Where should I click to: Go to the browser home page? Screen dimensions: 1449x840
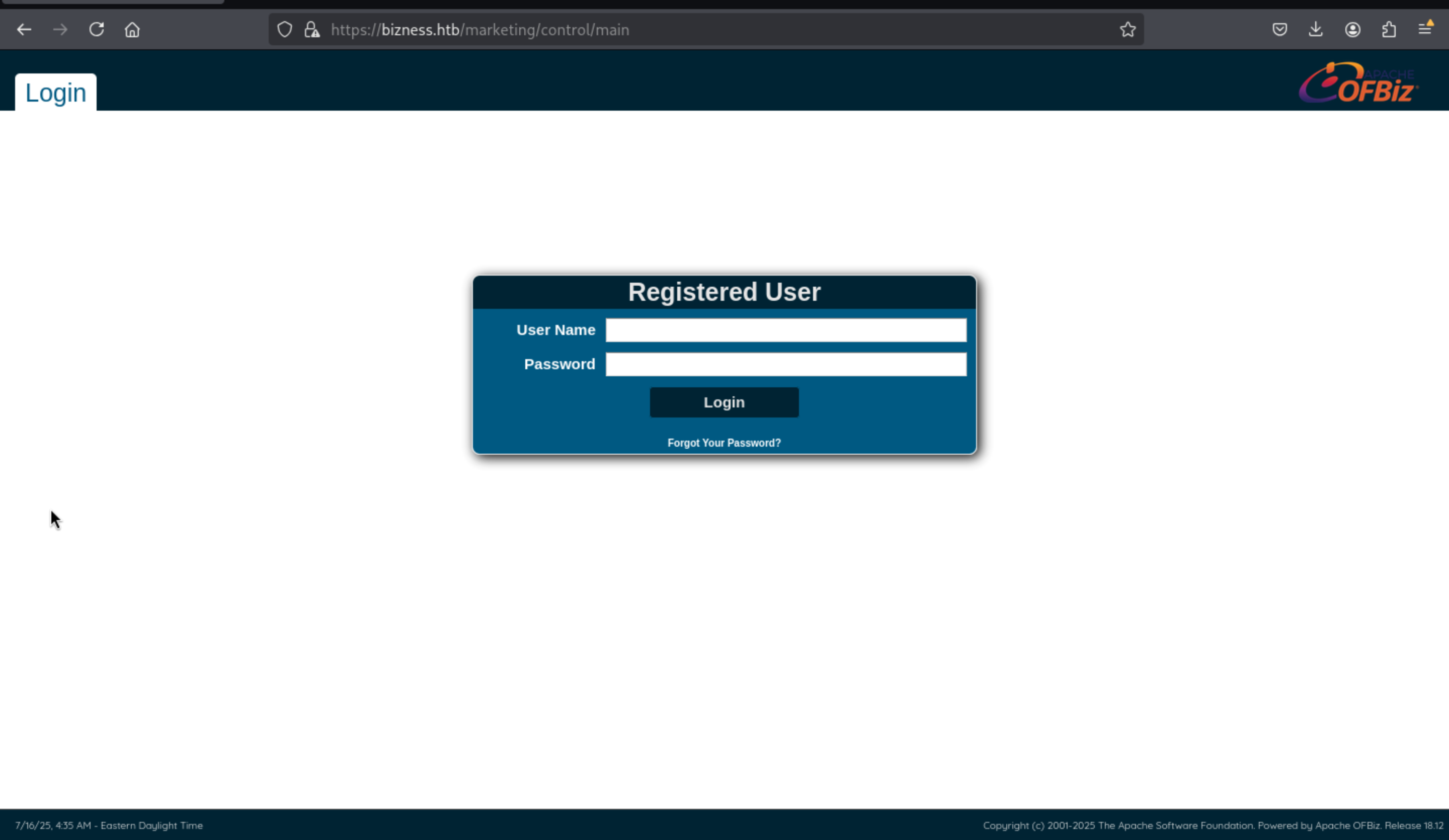132,29
